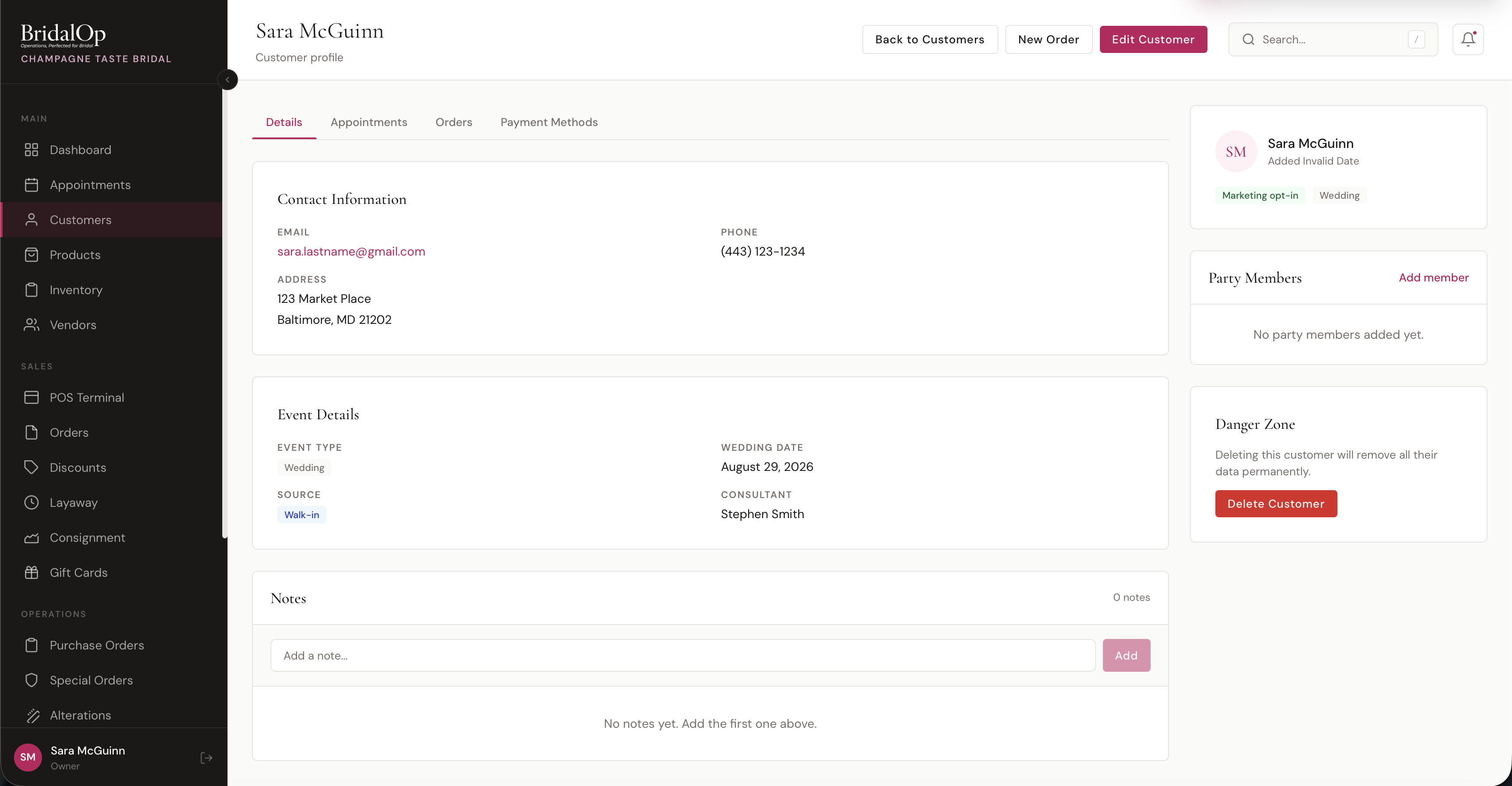Open the email link sara.lastname@gmail.com
The image size is (1512, 786).
click(x=351, y=251)
